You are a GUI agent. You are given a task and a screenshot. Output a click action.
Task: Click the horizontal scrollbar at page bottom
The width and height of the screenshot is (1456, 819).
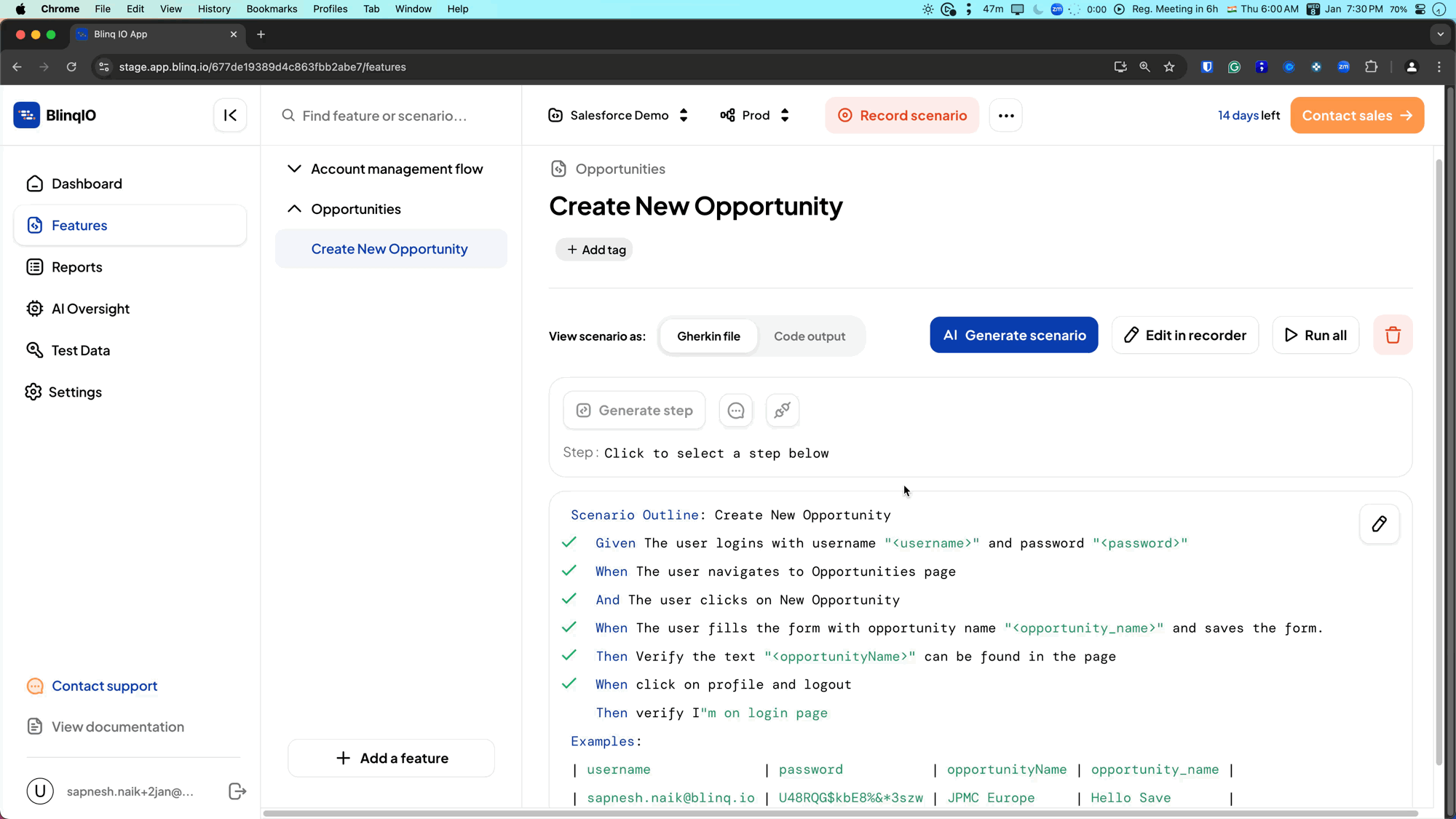coord(840,813)
